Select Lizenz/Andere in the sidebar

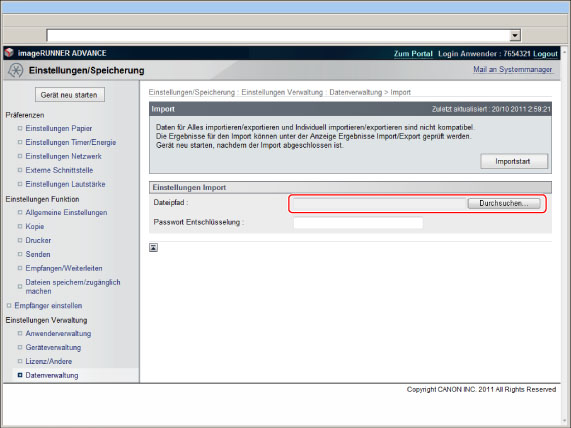tap(48, 361)
